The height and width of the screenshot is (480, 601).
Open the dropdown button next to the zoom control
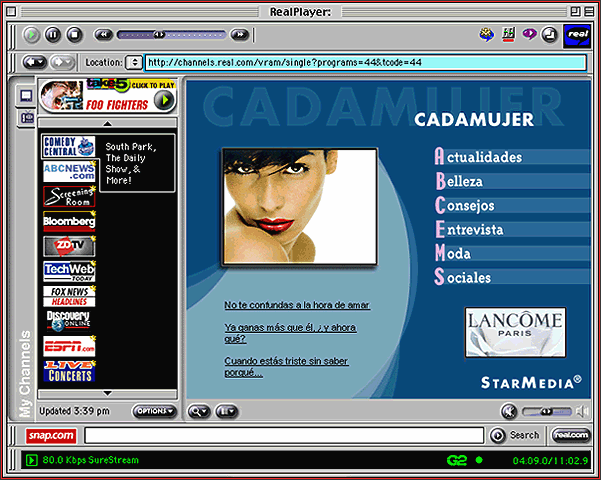227,411
